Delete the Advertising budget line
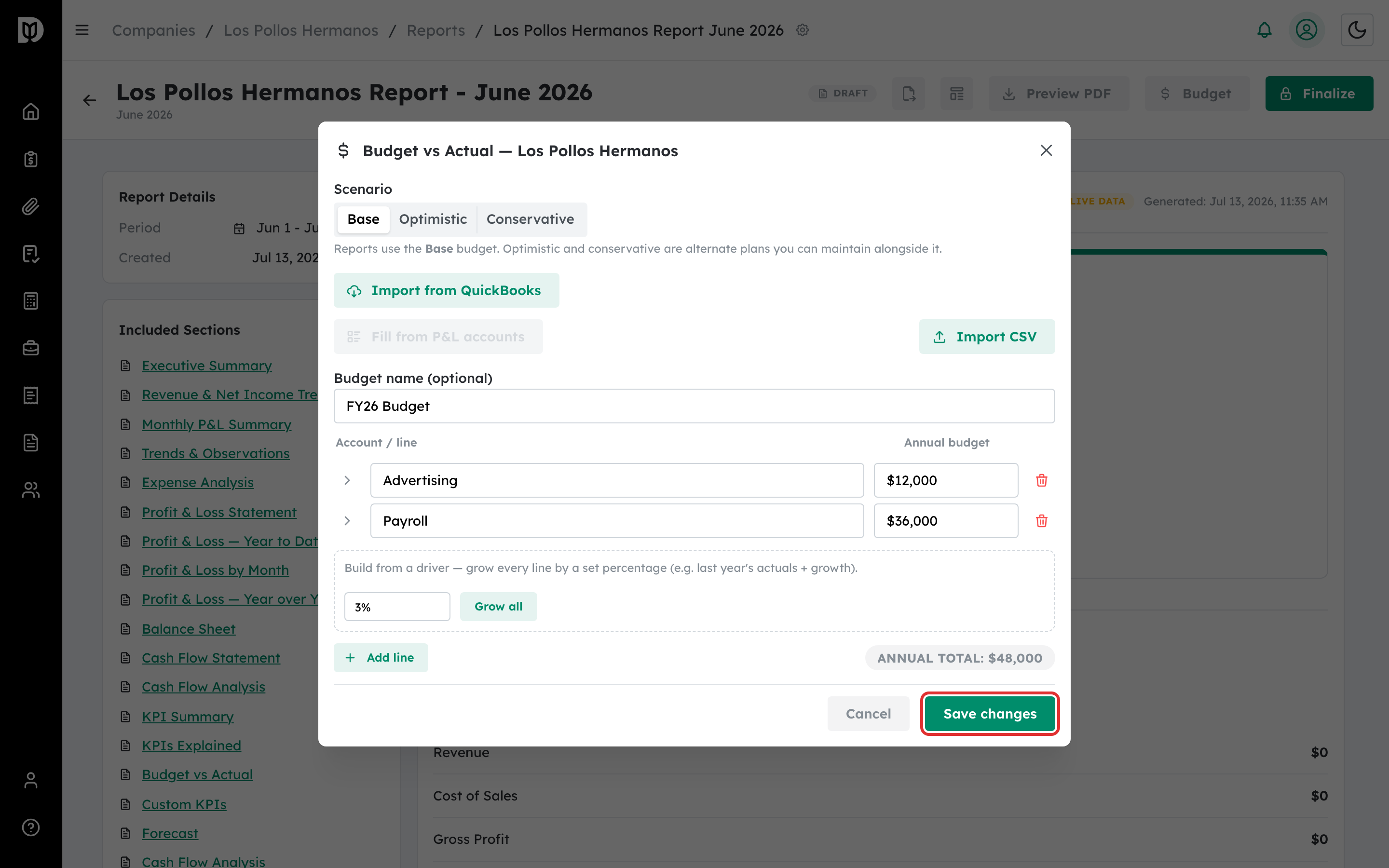This screenshot has height=868, width=1389. pyautogui.click(x=1041, y=480)
